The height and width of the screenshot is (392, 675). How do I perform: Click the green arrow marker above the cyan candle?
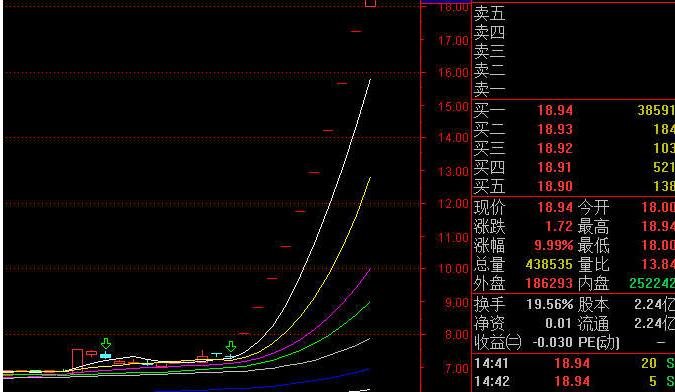pyautogui.click(x=105, y=343)
